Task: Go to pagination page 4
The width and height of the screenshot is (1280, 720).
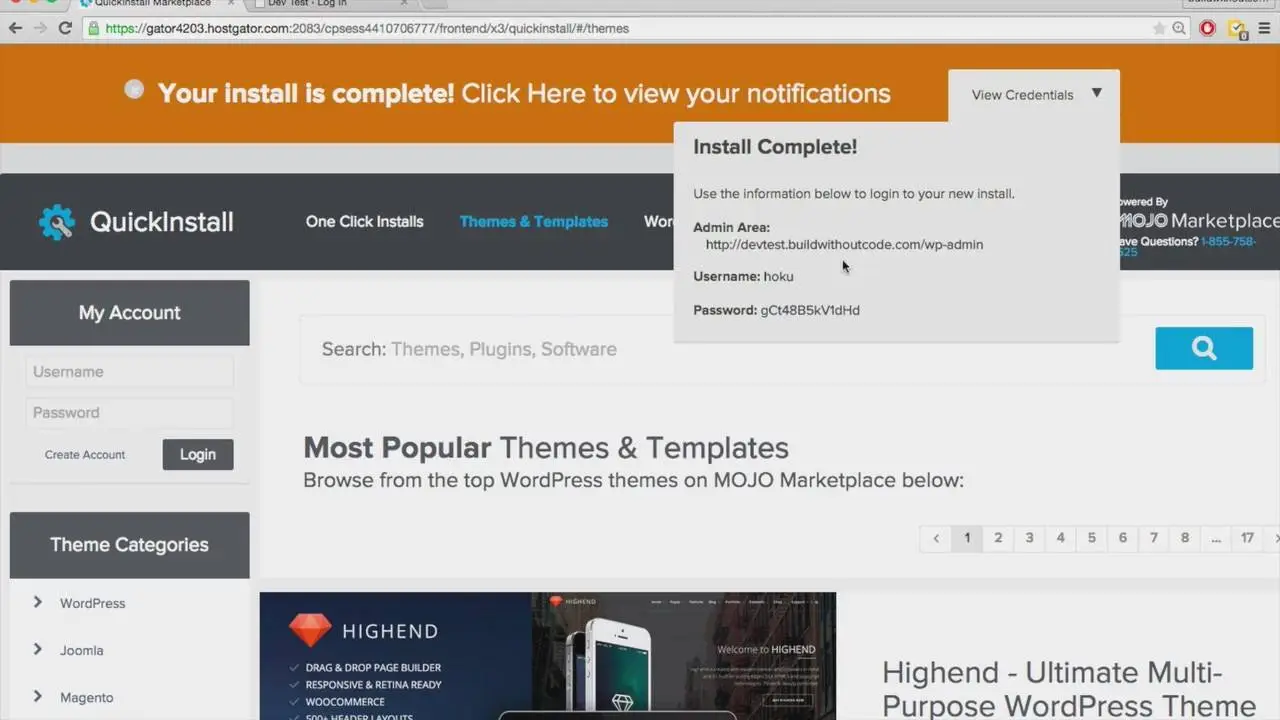Action: 1060,538
